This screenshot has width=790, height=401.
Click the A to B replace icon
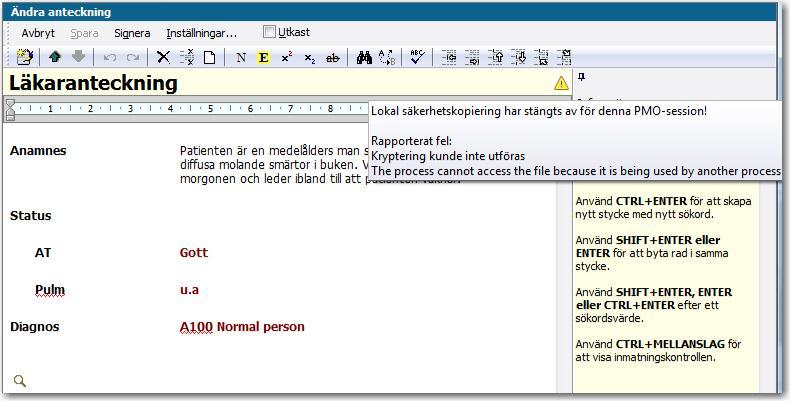coord(387,57)
